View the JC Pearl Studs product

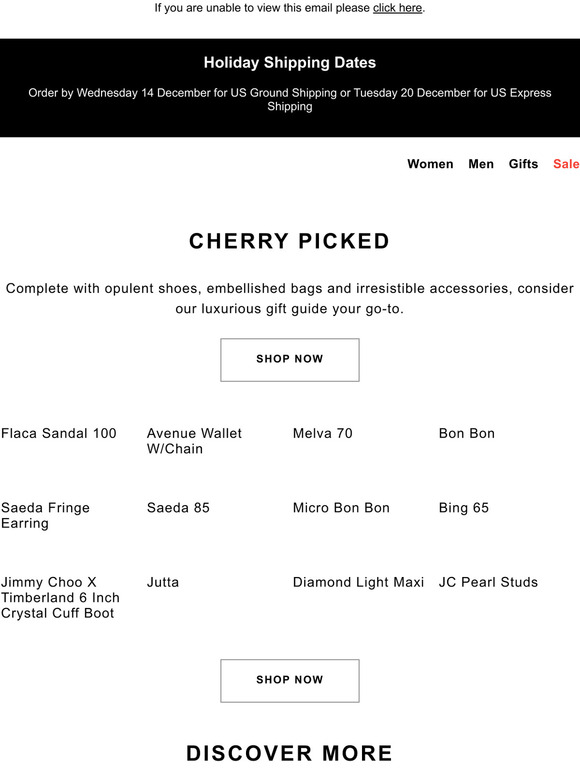pyautogui.click(x=488, y=582)
